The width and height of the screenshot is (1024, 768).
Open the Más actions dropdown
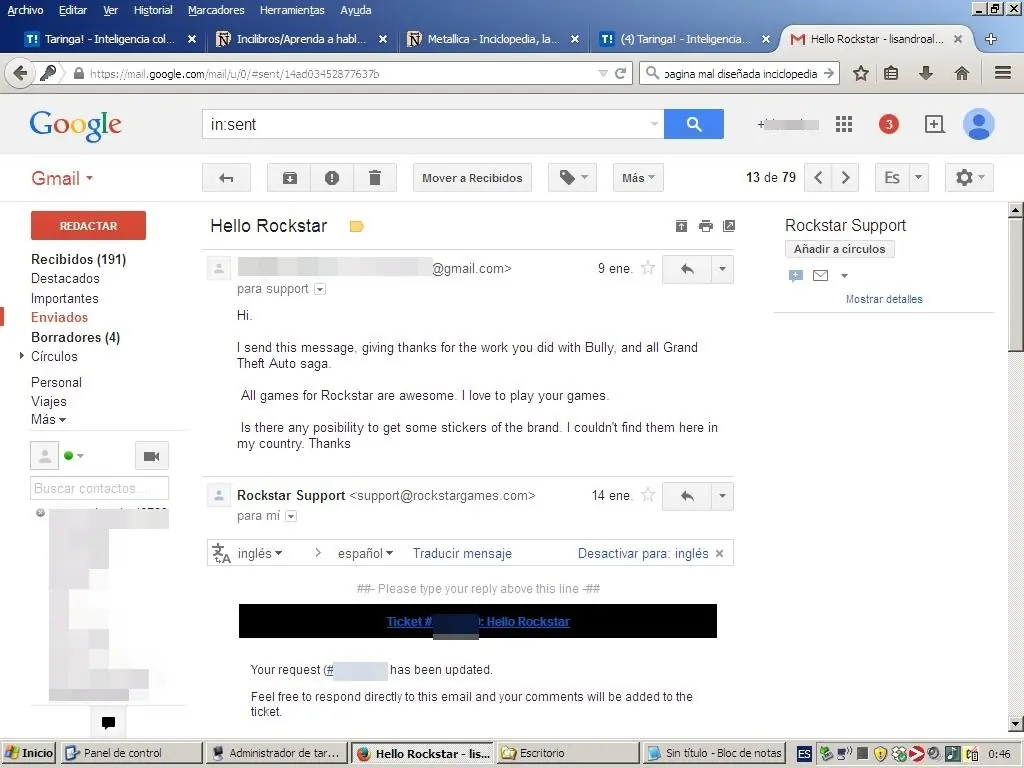point(638,178)
